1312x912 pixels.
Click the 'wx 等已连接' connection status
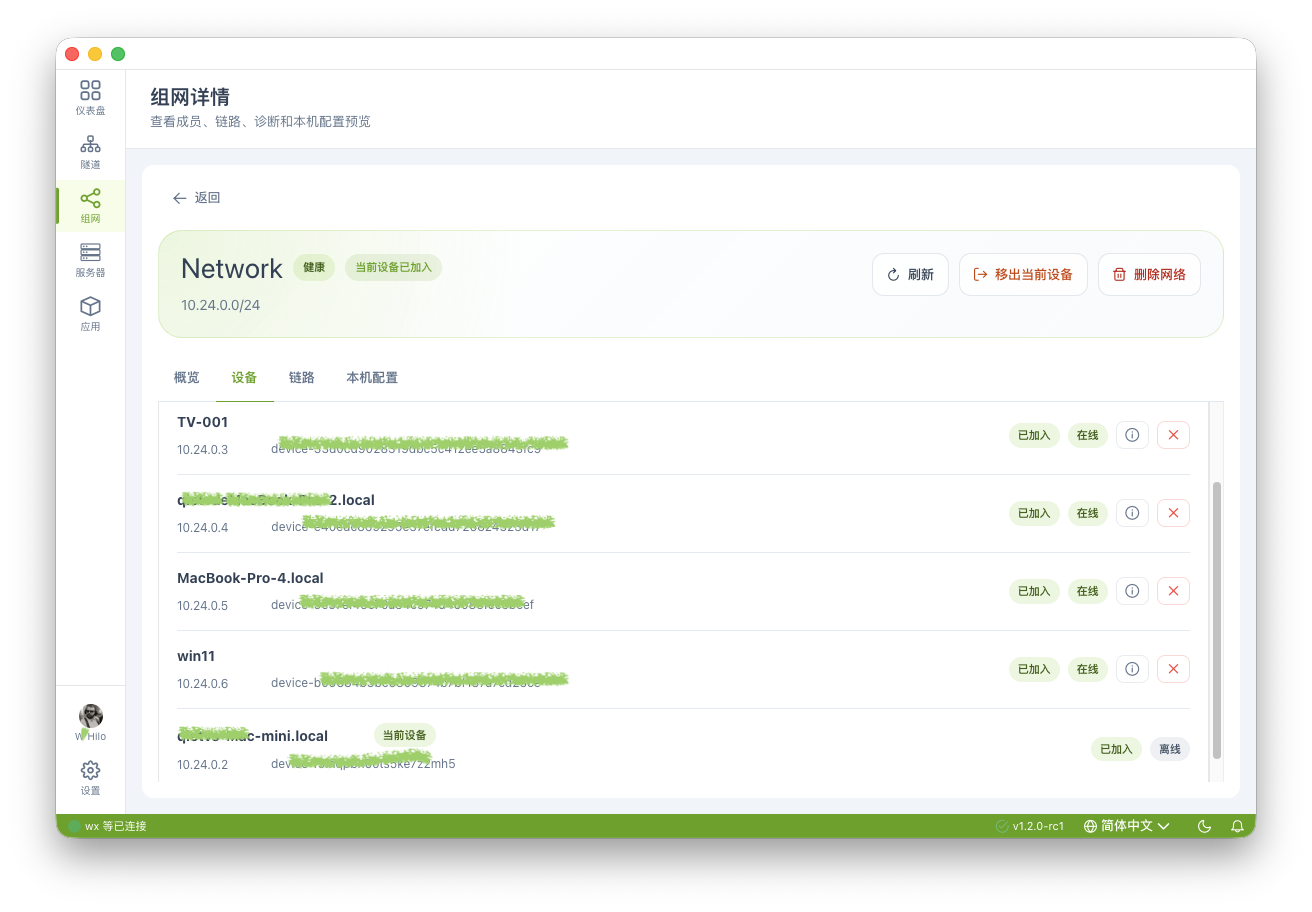coord(107,826)
